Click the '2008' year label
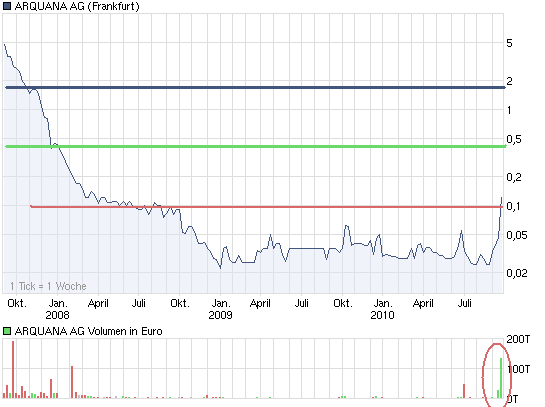 click(x=57, y=315)
